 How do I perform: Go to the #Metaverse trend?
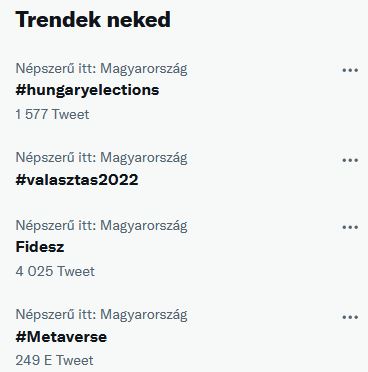(x=61, y=337)
